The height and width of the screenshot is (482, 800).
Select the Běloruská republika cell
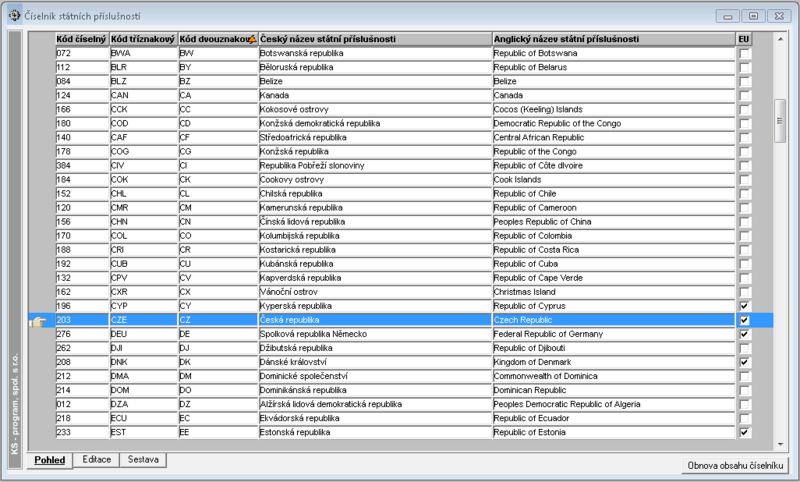pos(375,67)
